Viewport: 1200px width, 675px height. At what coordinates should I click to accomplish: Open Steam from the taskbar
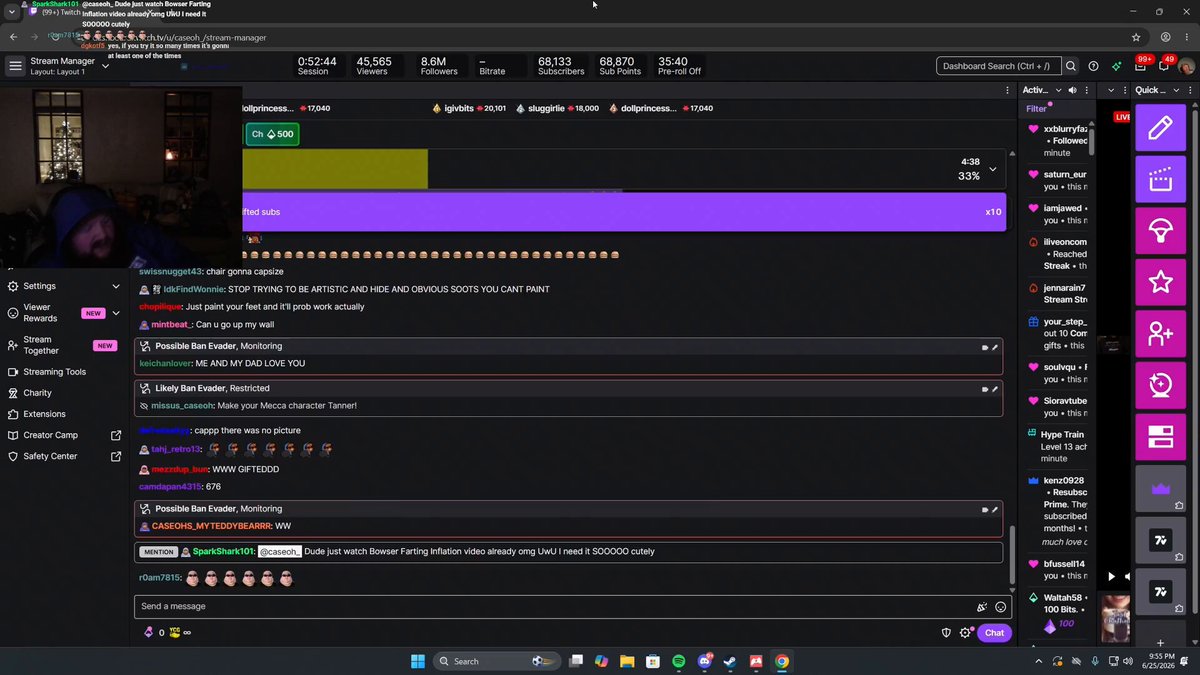(x=730, y=661)
